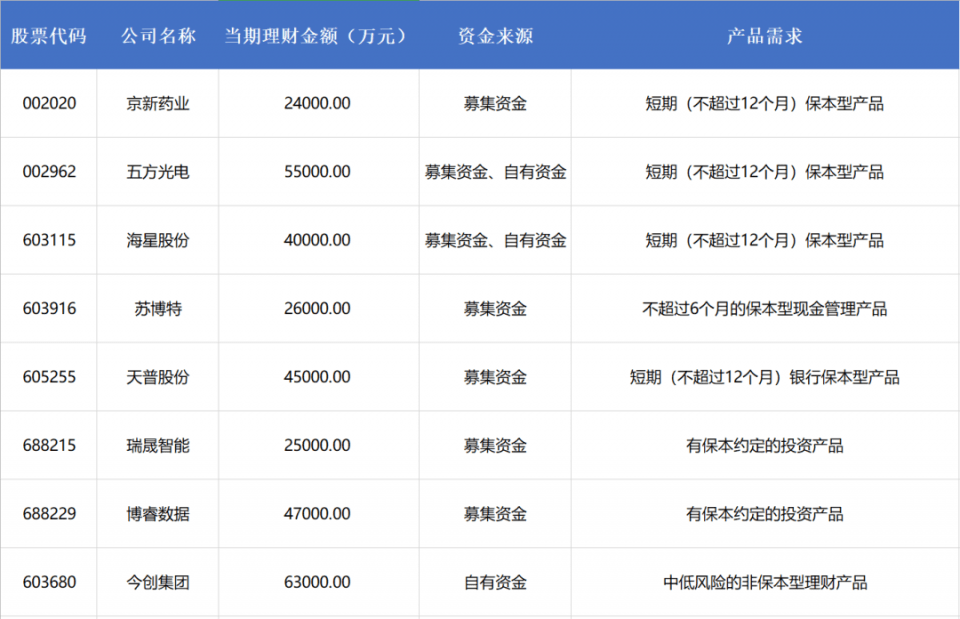Select stock code 688229

(49, 514)
